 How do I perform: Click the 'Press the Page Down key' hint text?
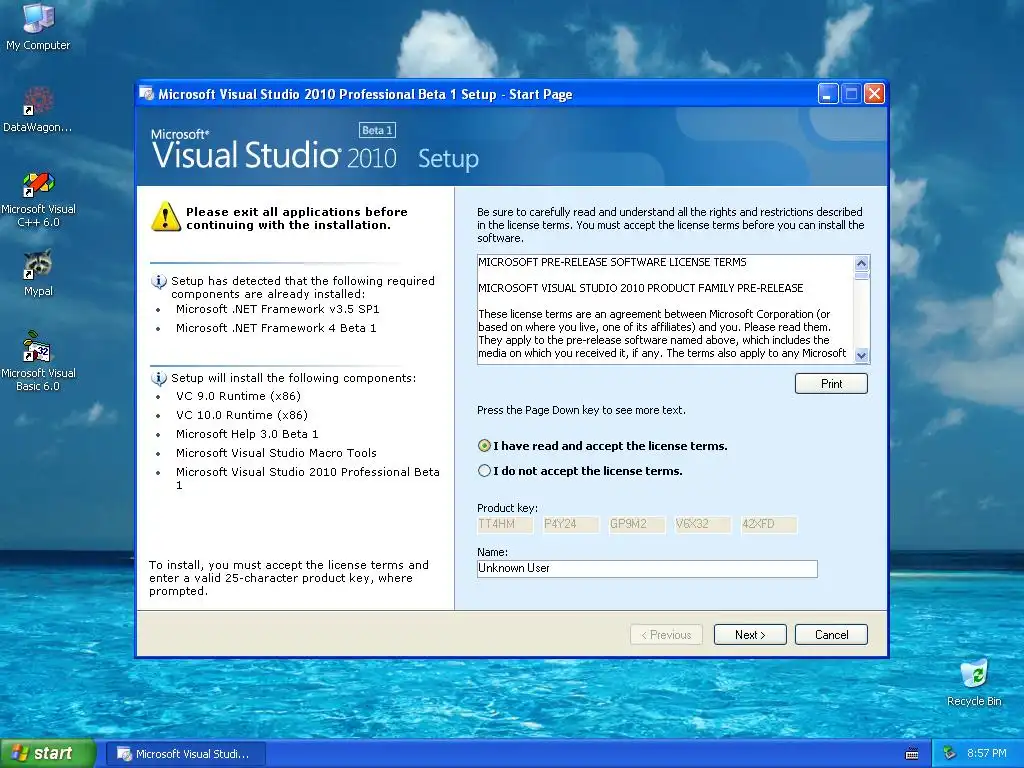(581, 411)
